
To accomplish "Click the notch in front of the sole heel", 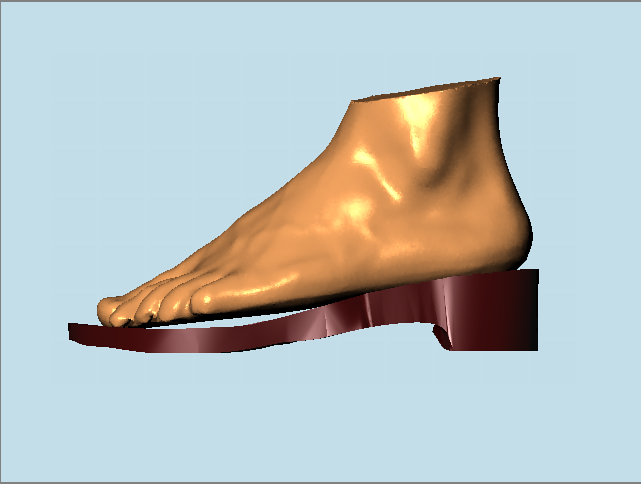I will click(437, 335).
